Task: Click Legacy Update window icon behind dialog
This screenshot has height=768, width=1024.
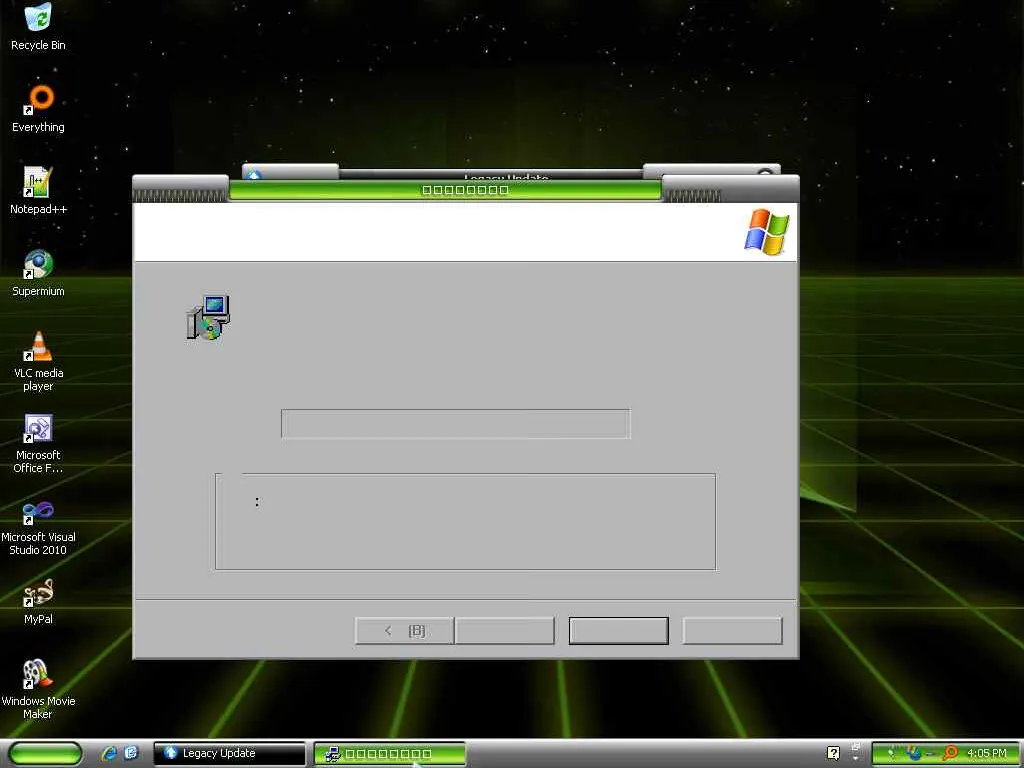Action: [x=254, y=174]
